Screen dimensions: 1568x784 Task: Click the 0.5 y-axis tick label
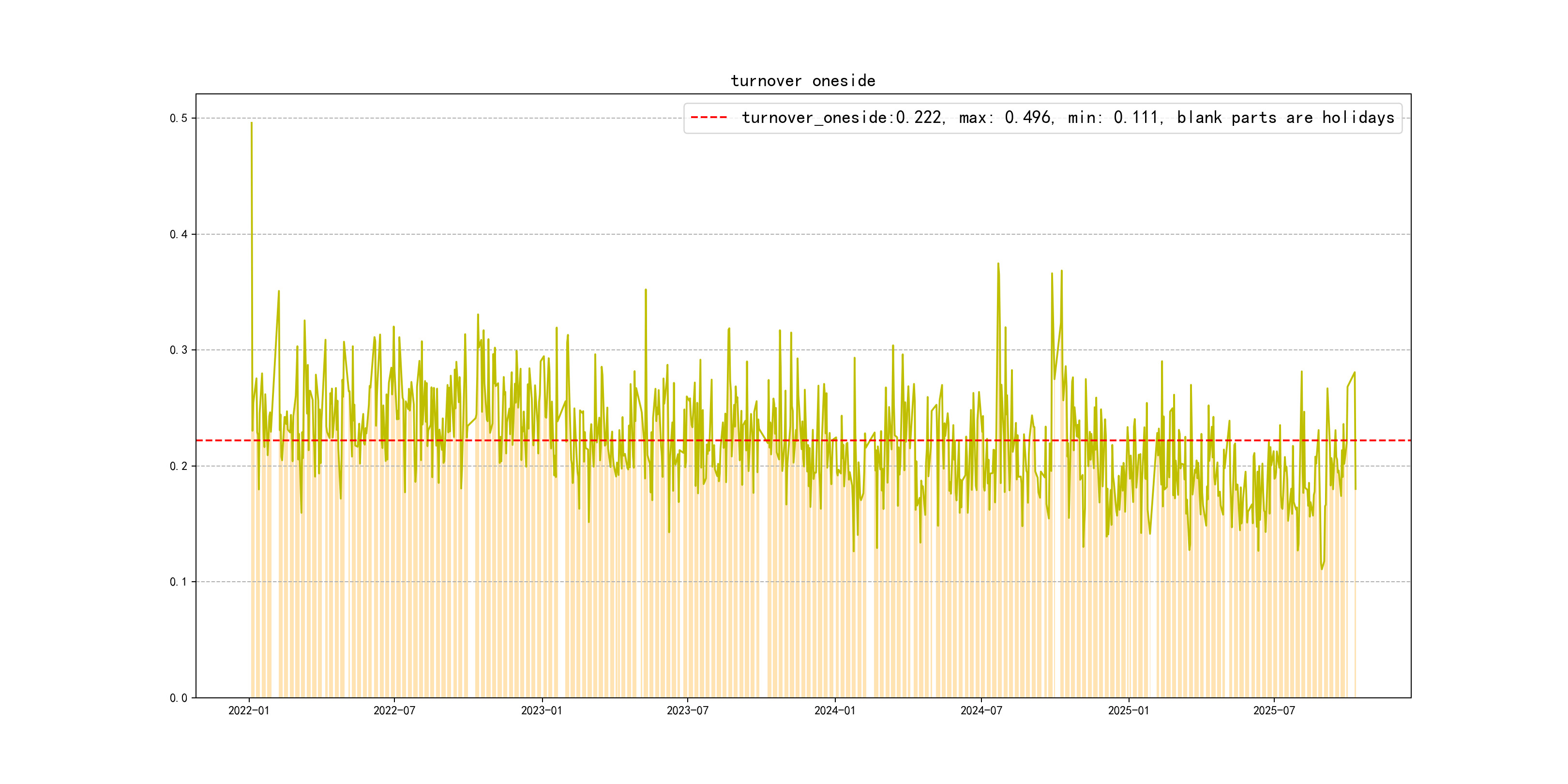click(x=179, y=118)
